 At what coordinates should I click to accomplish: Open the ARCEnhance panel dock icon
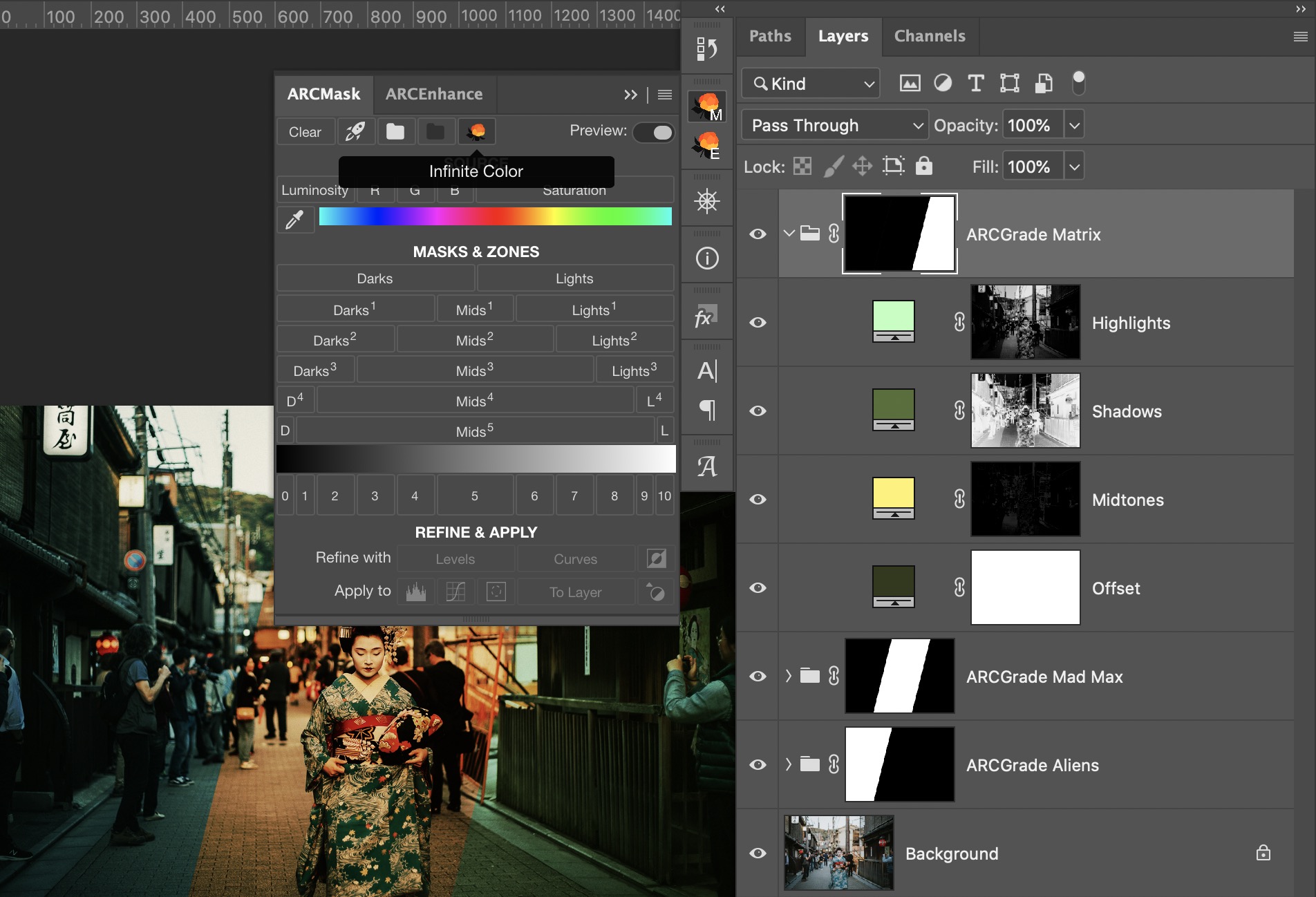coord(708,146)
